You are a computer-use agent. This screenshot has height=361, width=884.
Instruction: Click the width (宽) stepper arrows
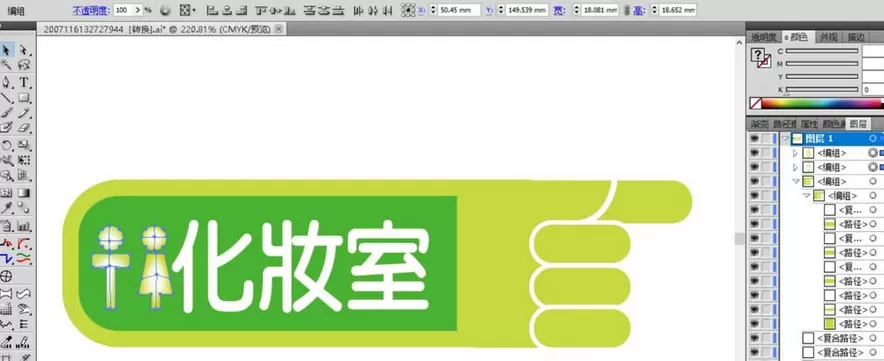tap(576, 10)
